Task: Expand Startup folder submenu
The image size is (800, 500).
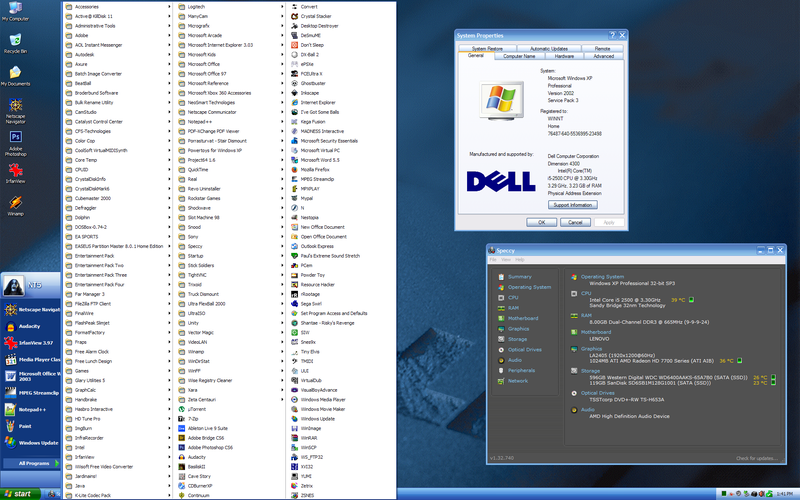Action: click(231, 256)
